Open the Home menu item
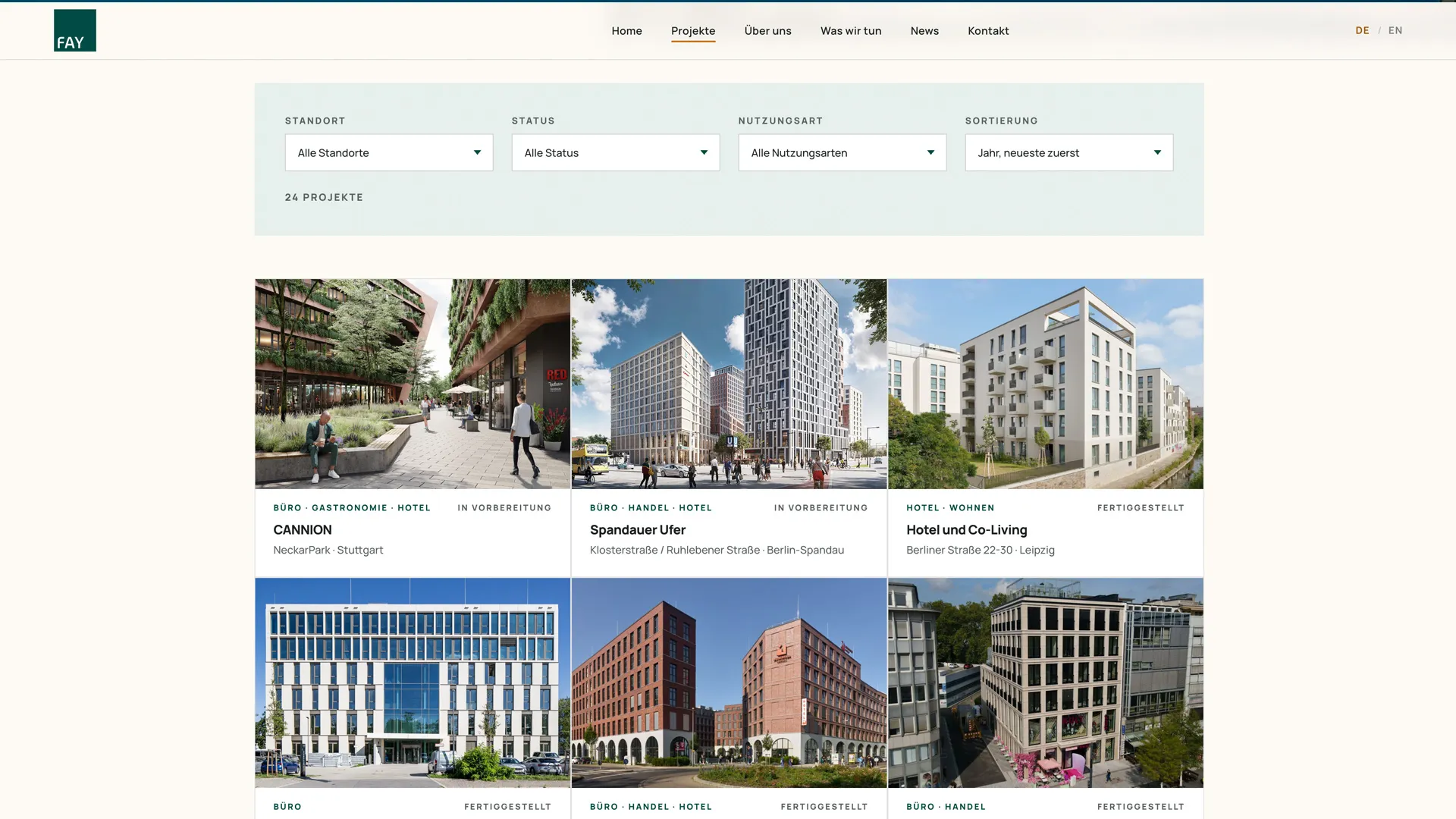 point(626,31)
